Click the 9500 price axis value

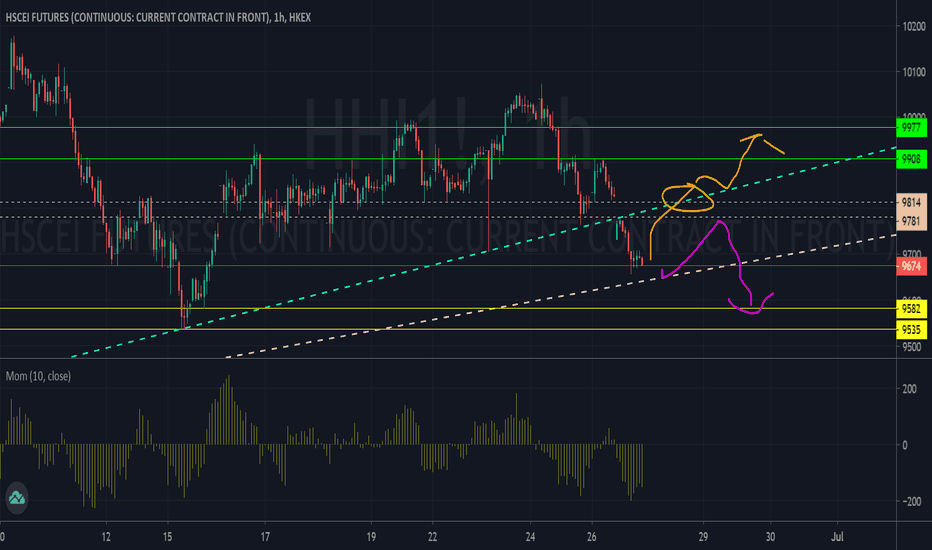pyautogui.click(x=911, y=347)
